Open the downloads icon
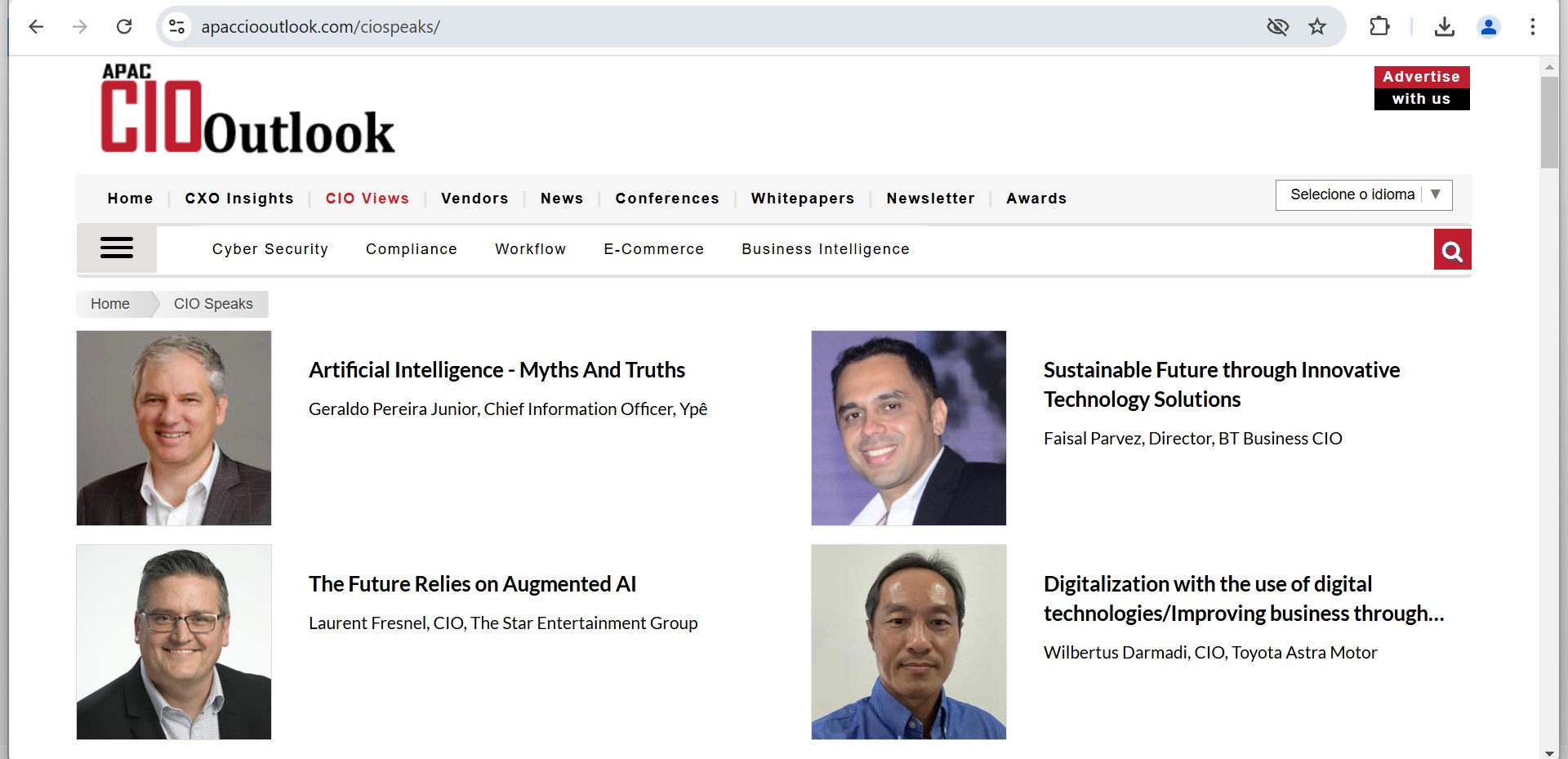Image resolution: width=1568 pixels, height=759 pixels. [x=1444, y=27]
